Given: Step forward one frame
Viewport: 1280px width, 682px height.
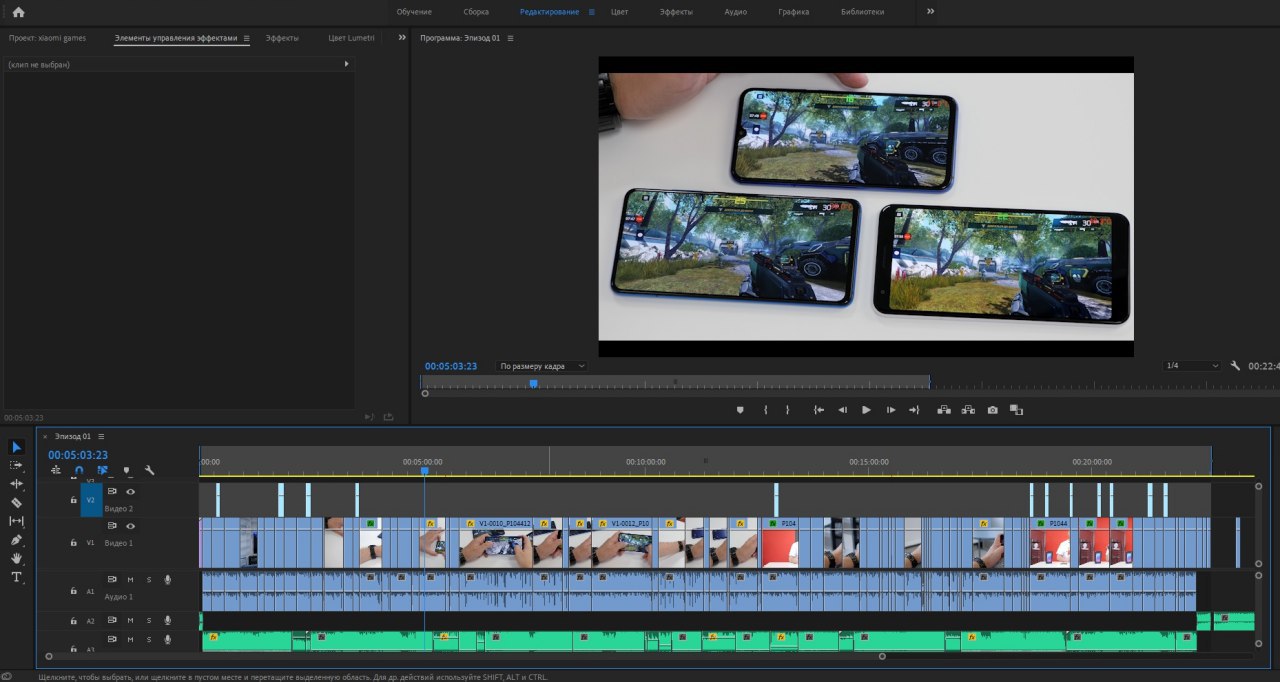Looking at the screenshot, I should point(891,410).
